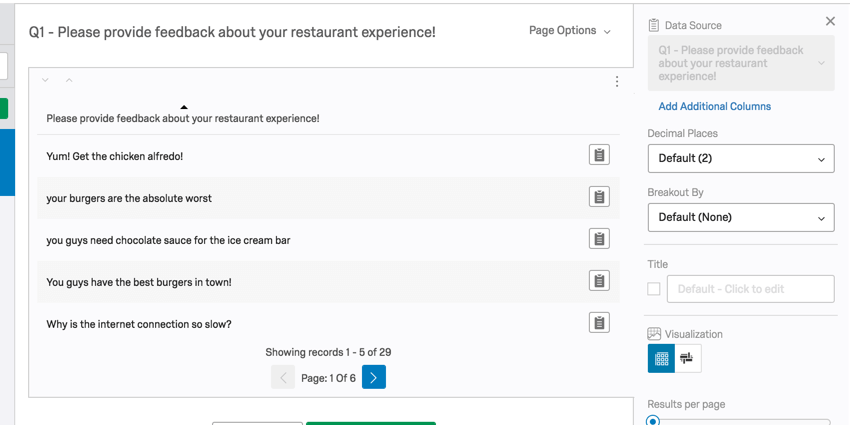
Task: Click the clipboard icon for the 'burgers are the absolute worst' response
Action: 599,197
